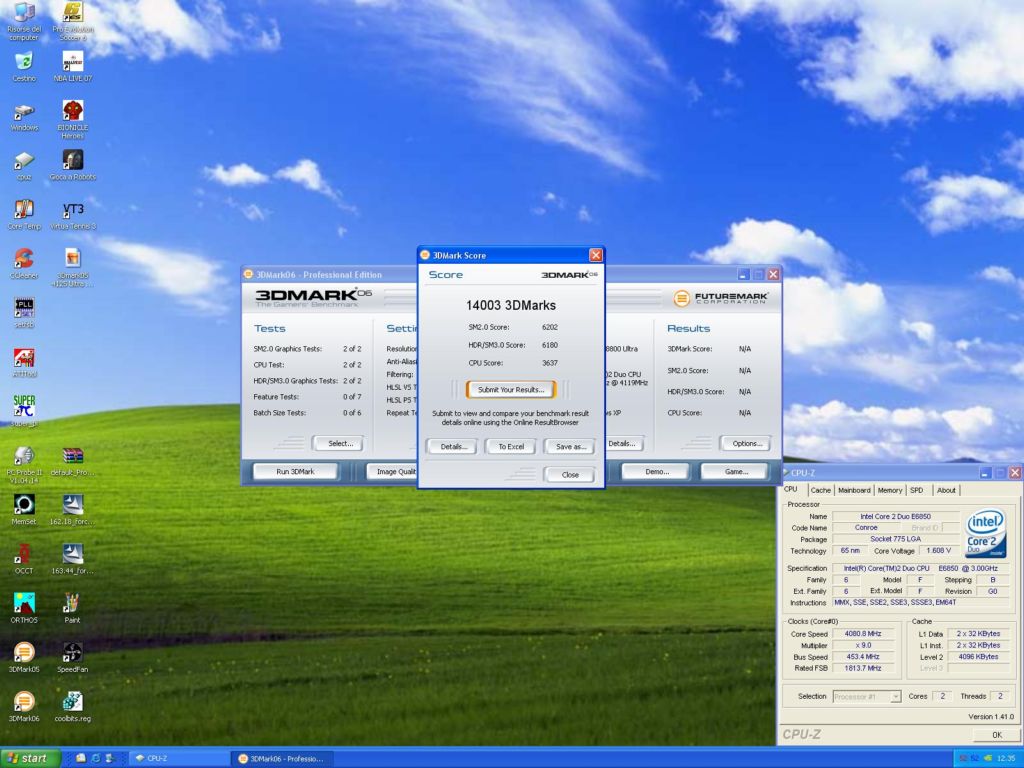Launch Gioca a Robots shortcut
This screenshot has height=768, width=1024.
point(72,165)
